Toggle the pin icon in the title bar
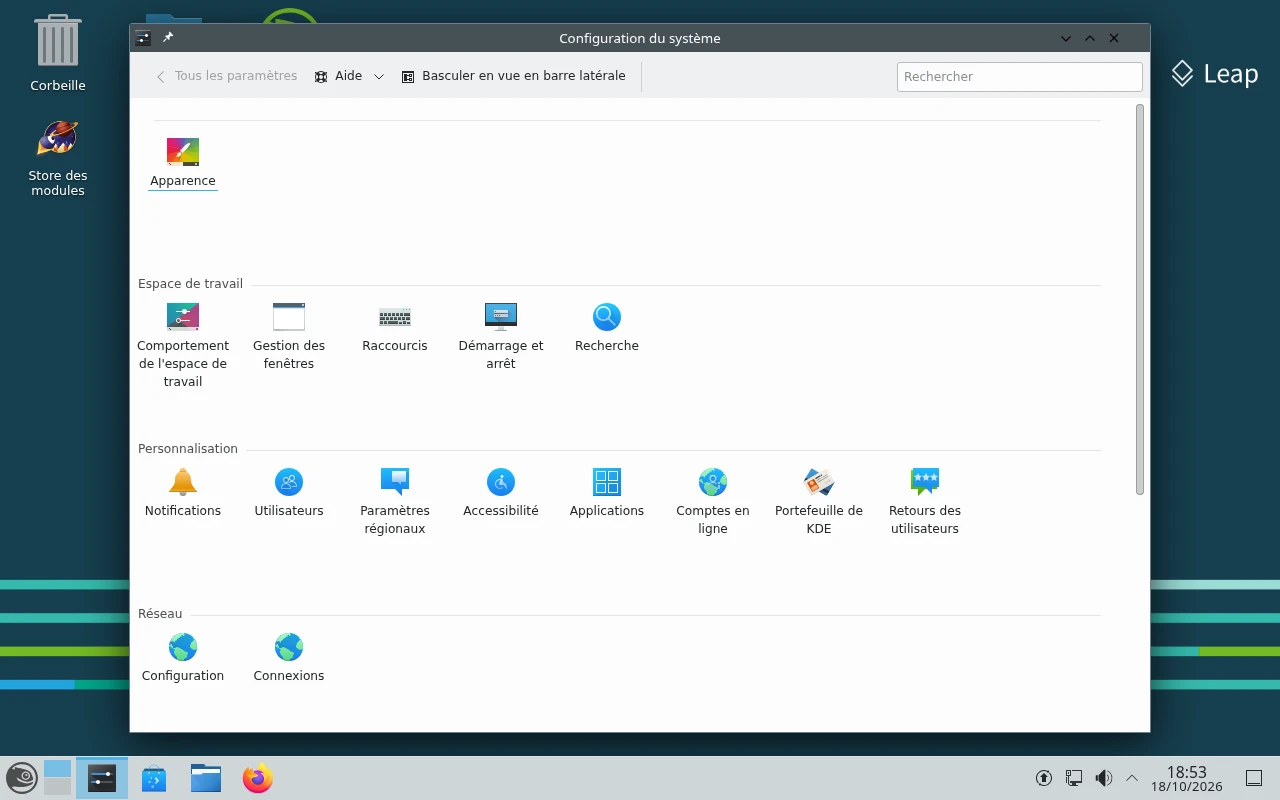Viewport: 1280px width, 800px height. coord(168,38)
